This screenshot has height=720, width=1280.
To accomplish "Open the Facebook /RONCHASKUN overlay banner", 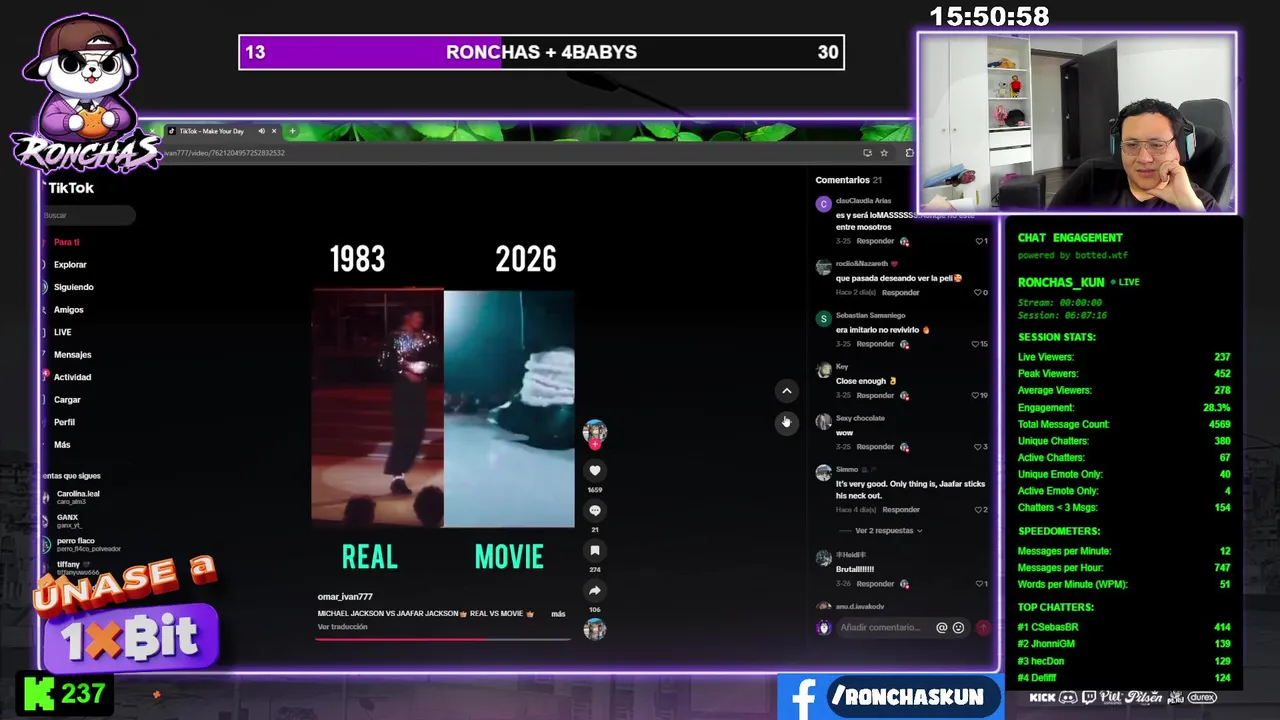I will [x=888, y=697].
